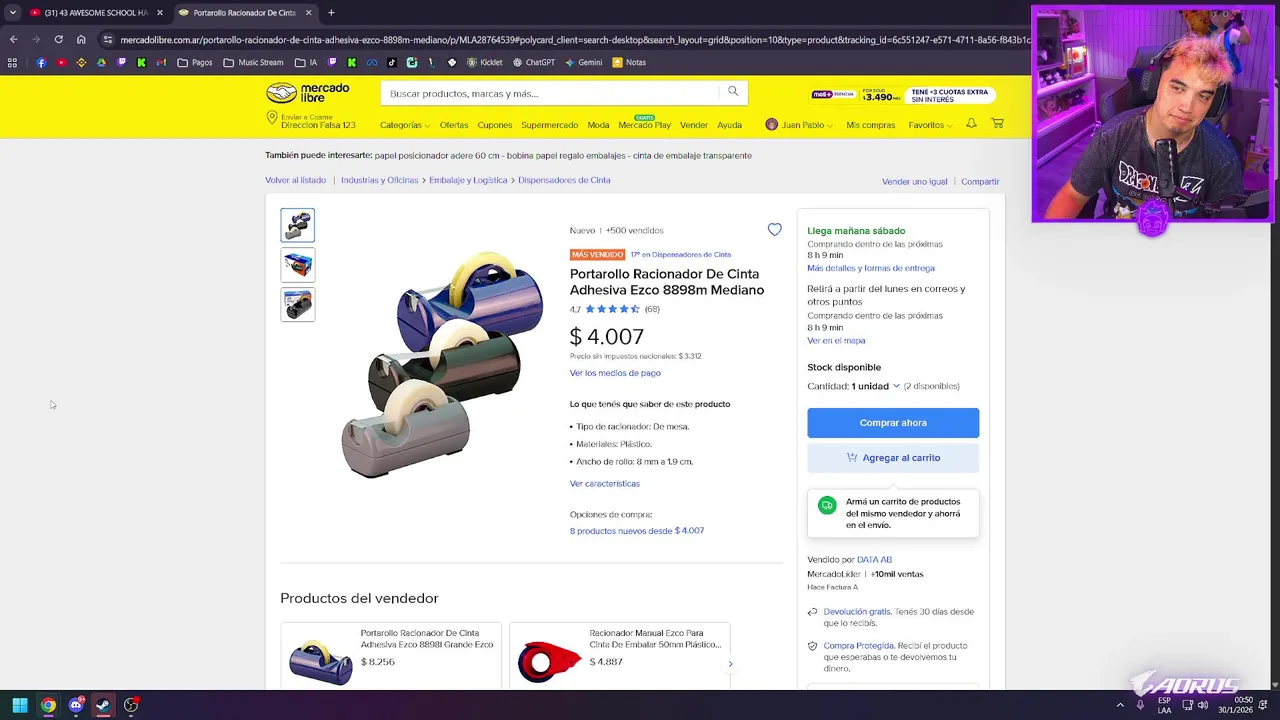Open the Juan Pablo account menu

point(799,125)
